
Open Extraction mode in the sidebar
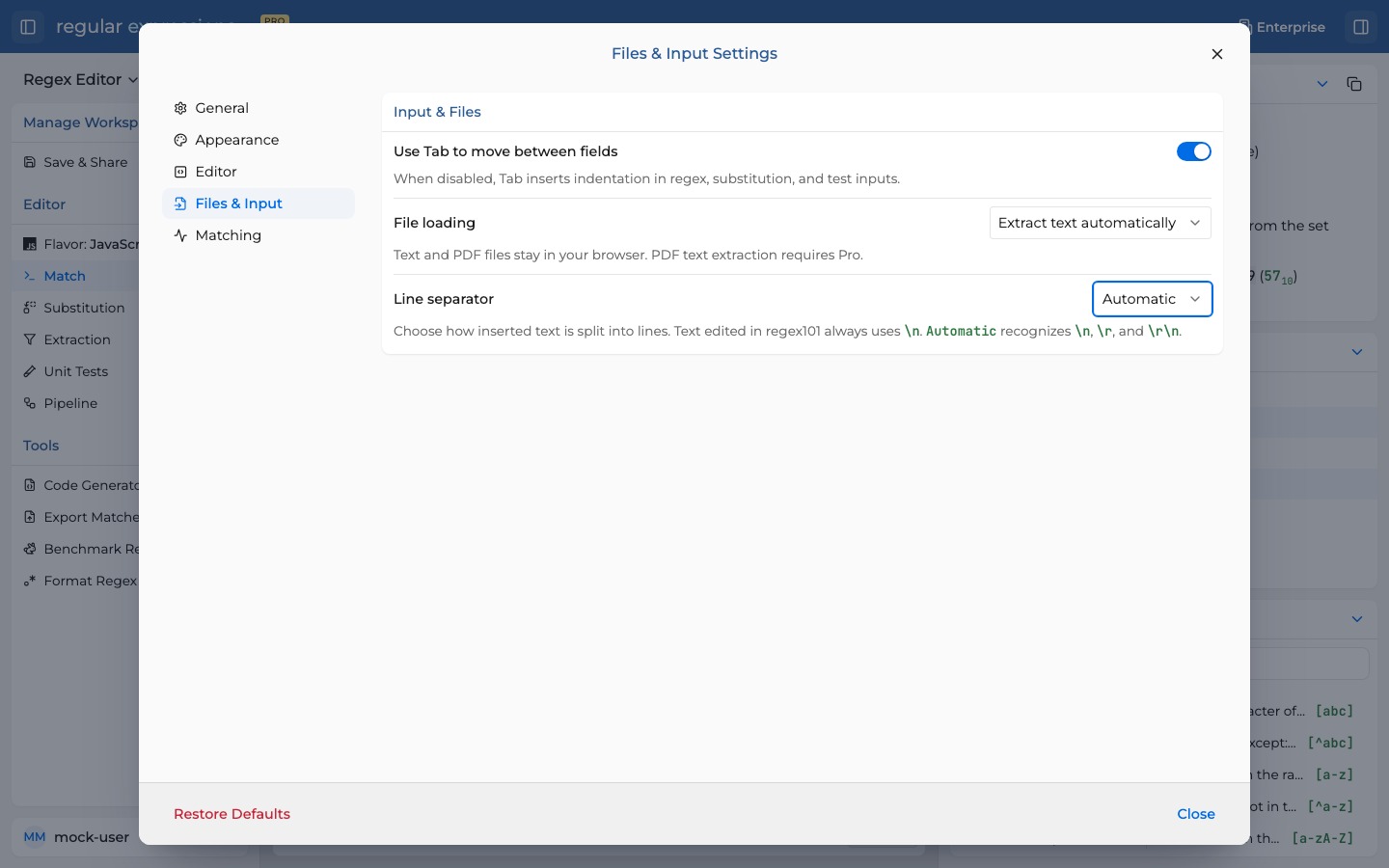pyautogui.click(x=77, y=339)
